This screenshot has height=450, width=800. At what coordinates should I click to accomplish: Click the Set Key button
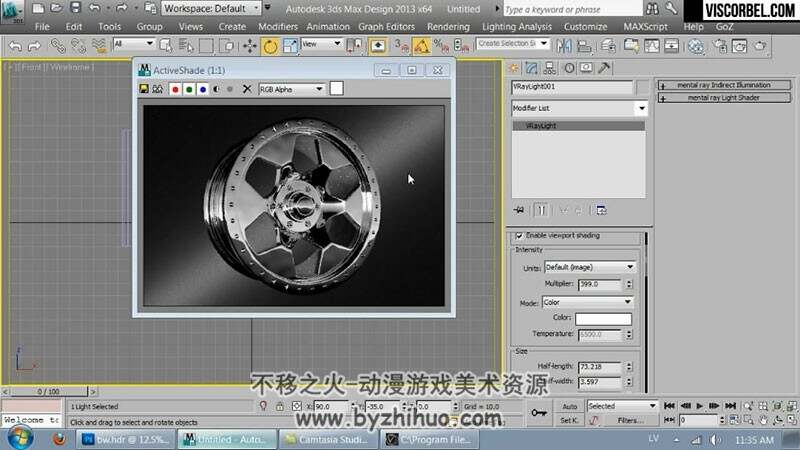pyautogui.click(x=569, y=420)
